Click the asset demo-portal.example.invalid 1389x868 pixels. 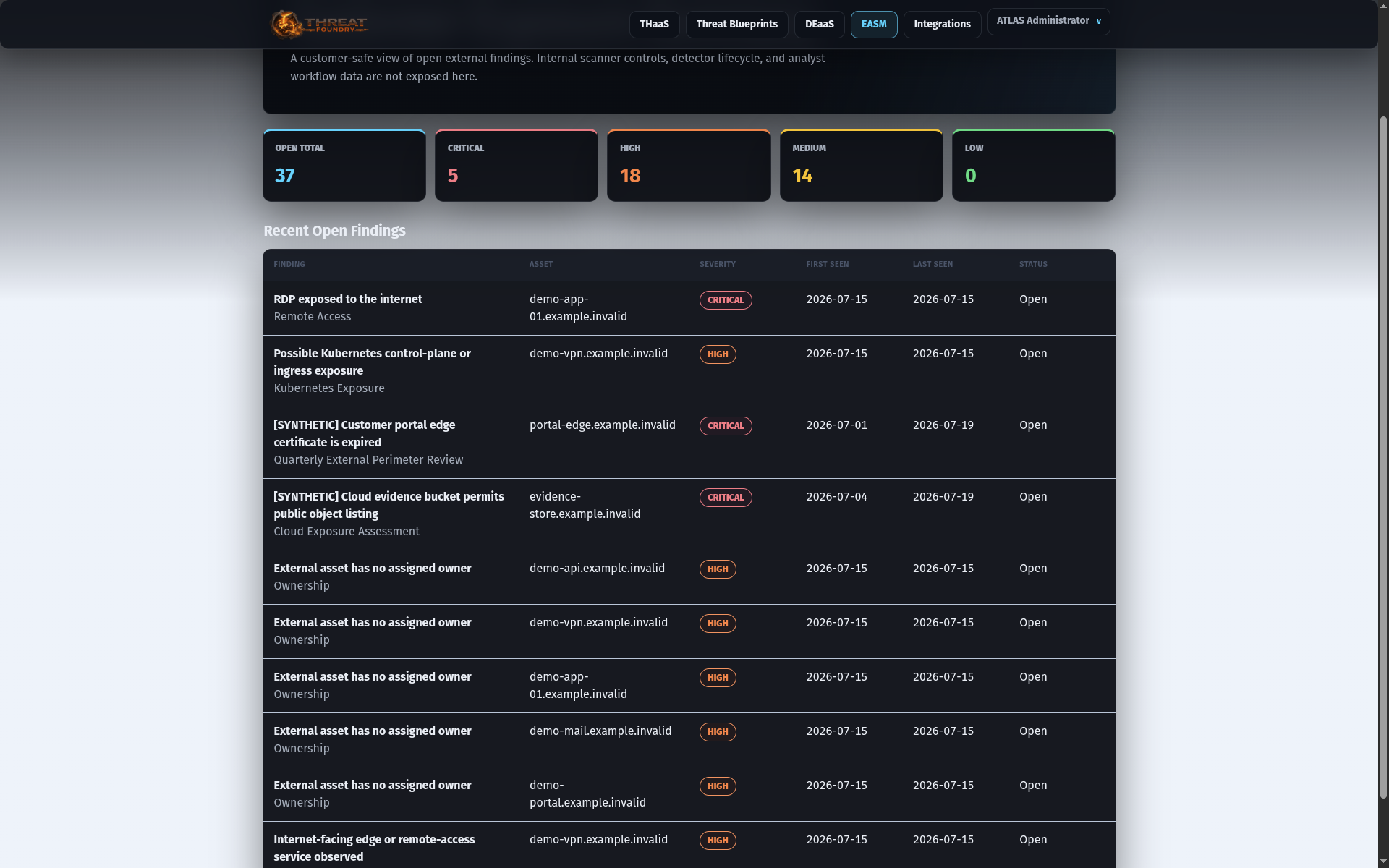coord(587,794)
